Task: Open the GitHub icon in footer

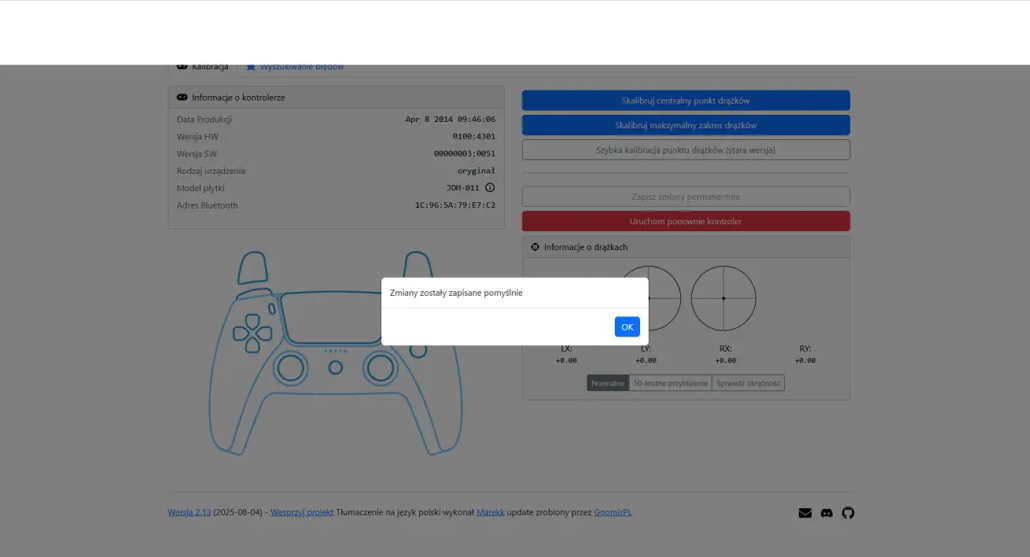Action: (x=848, y=513)
